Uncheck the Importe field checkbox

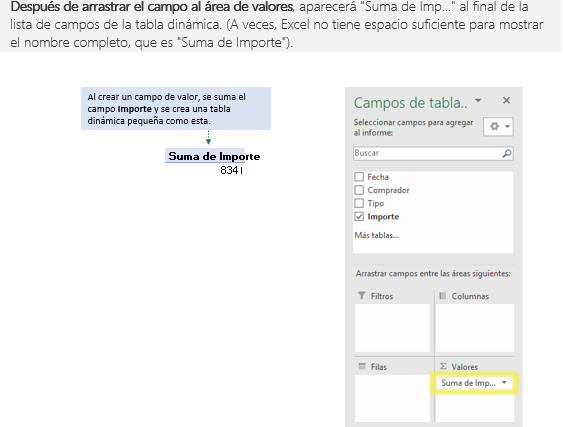pyautogui.click(x=359, y=217)
